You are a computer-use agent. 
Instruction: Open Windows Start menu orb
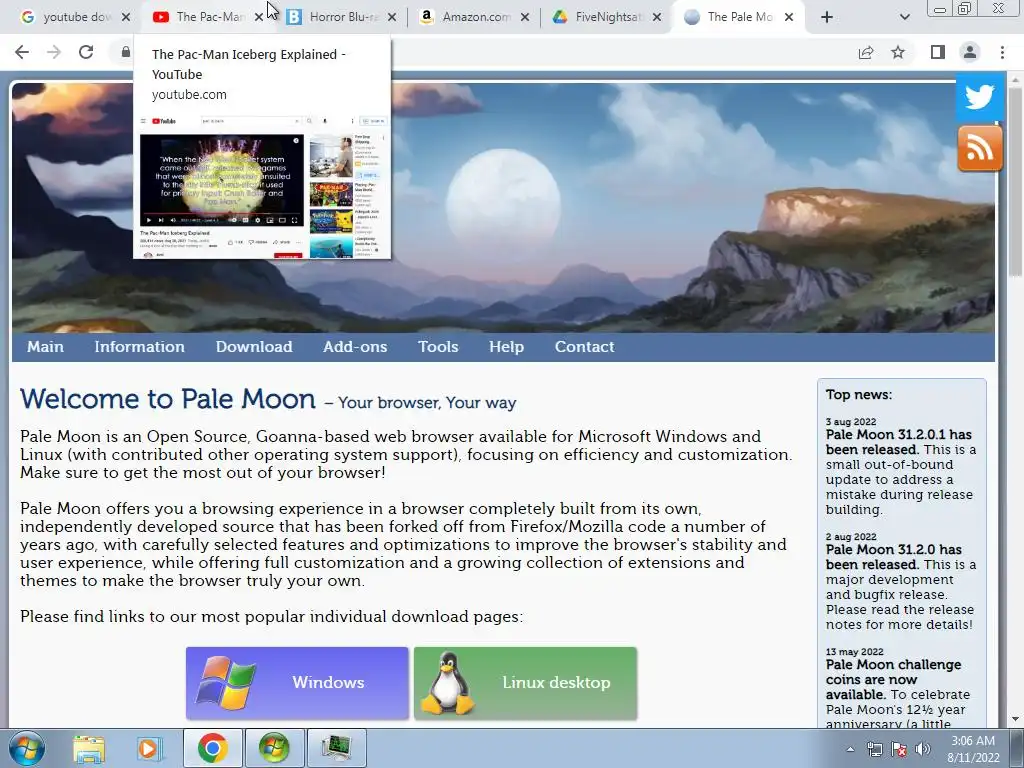(x=26, y=748)
